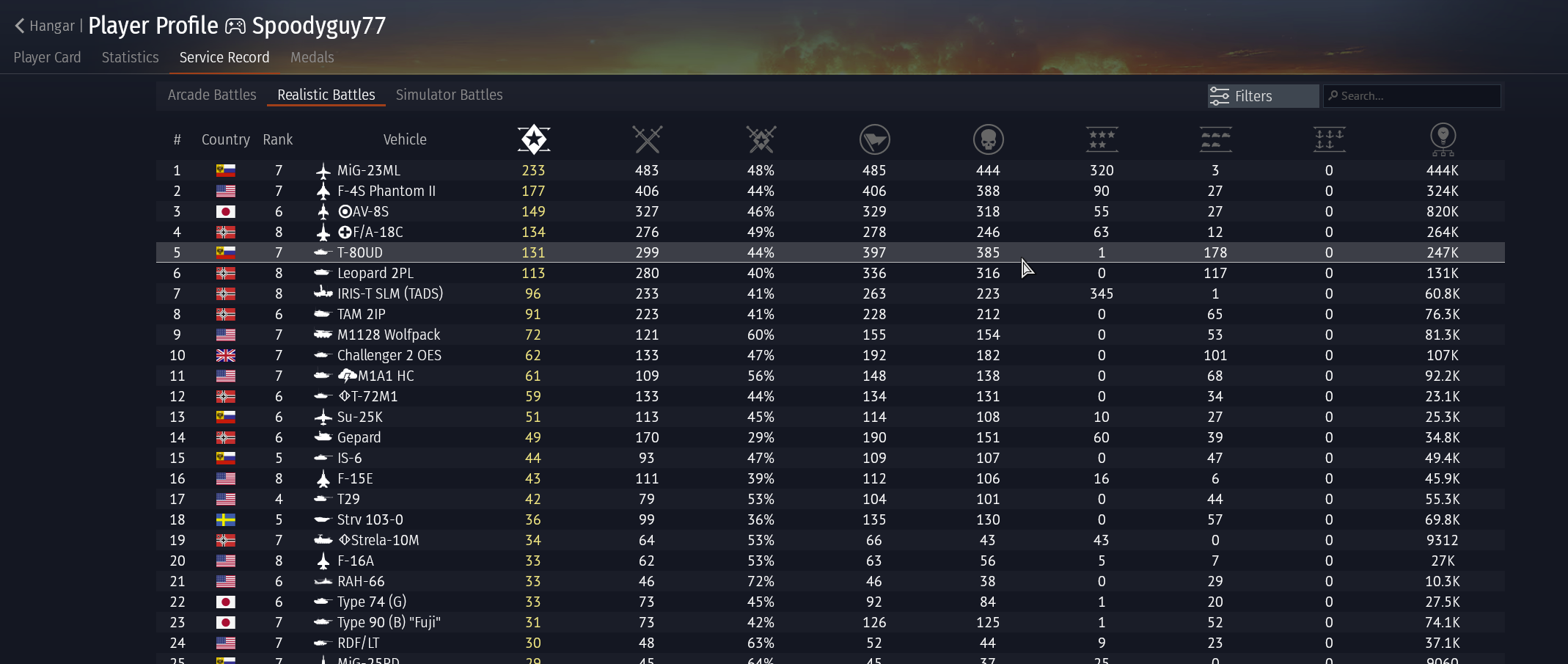Select the Type 90 (B) "Fuji" name
The height and width of the screenshot is (664, 1568).
tap(389, 622)
